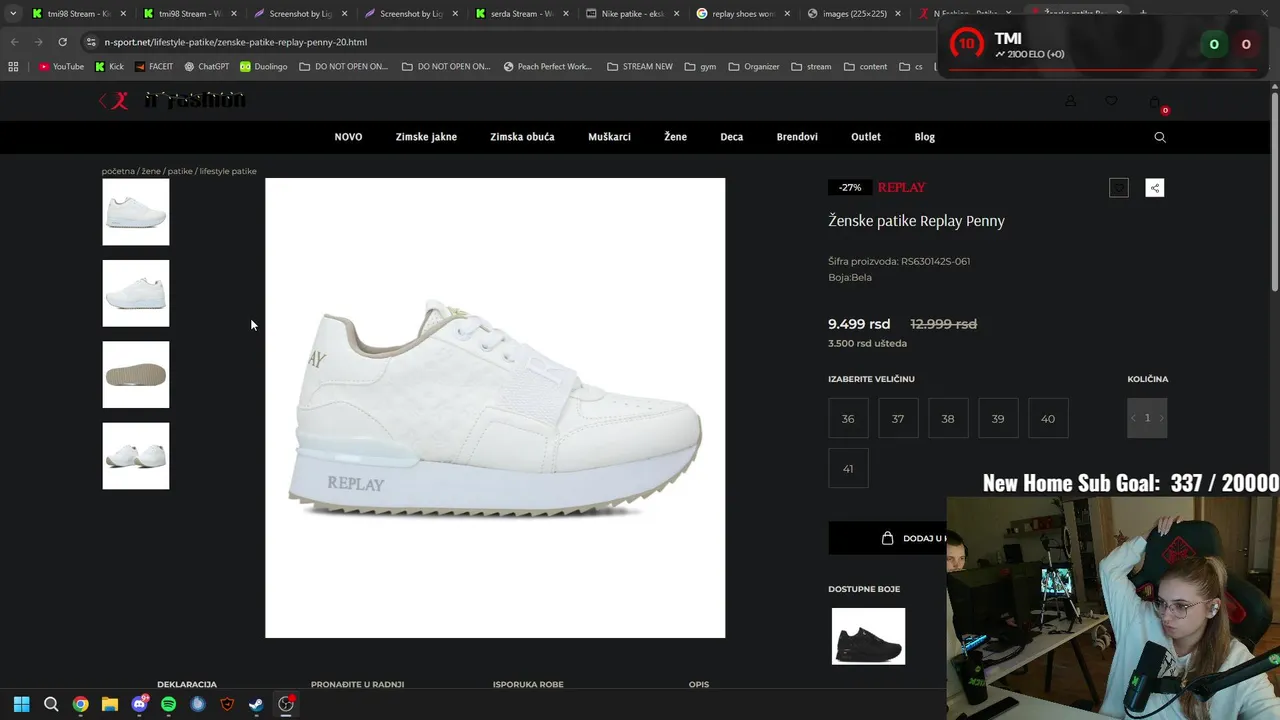Add product to favorites heart button
Image resolution: width=1280 pixels, height=720 pixels.
(x=1119, y=188)
